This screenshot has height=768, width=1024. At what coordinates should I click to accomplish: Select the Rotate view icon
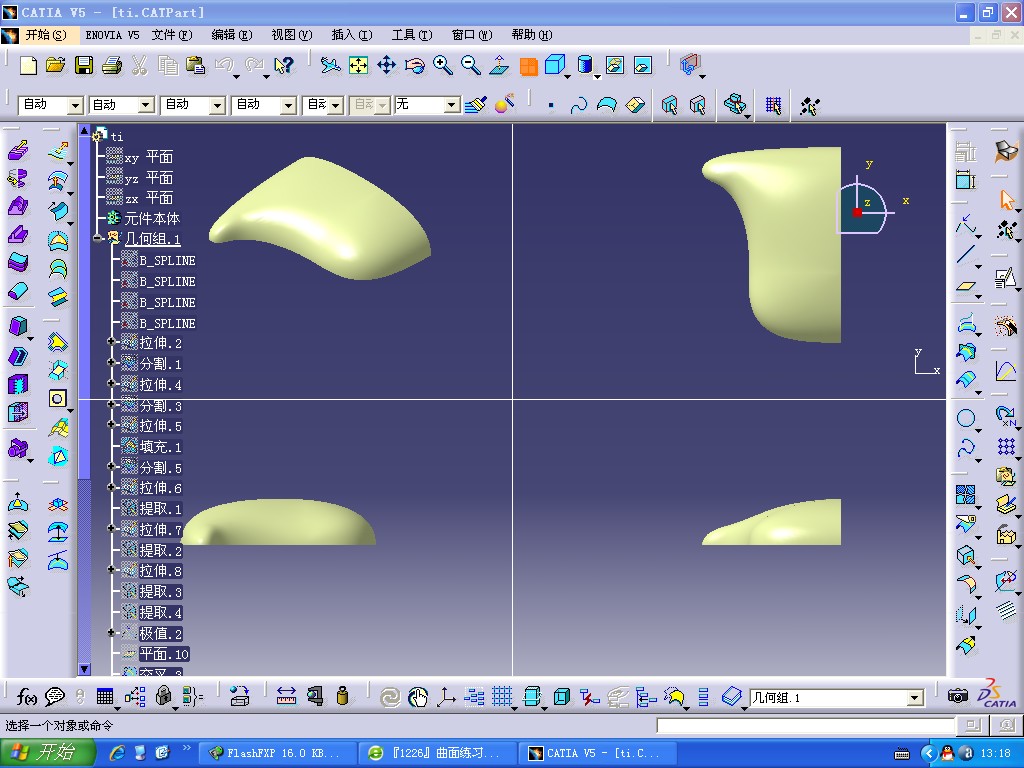pyautogui.click(x=415, y=65)
